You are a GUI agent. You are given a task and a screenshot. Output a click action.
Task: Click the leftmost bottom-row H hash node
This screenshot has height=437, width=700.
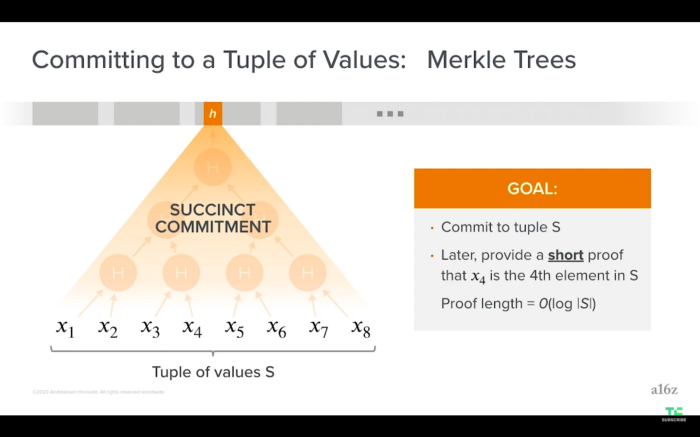118,273
